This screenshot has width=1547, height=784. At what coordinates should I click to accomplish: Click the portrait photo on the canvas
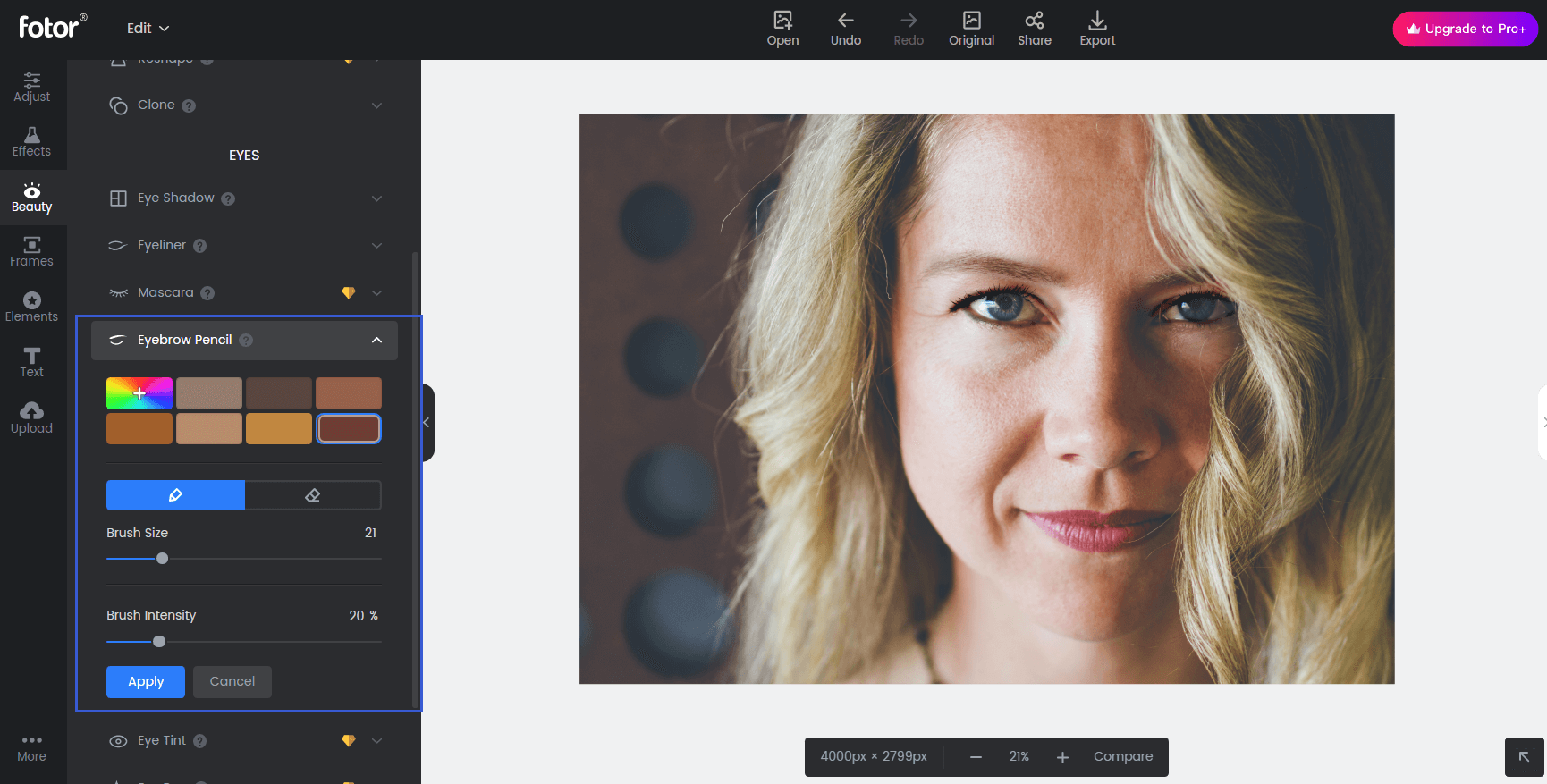coord(986,399)
